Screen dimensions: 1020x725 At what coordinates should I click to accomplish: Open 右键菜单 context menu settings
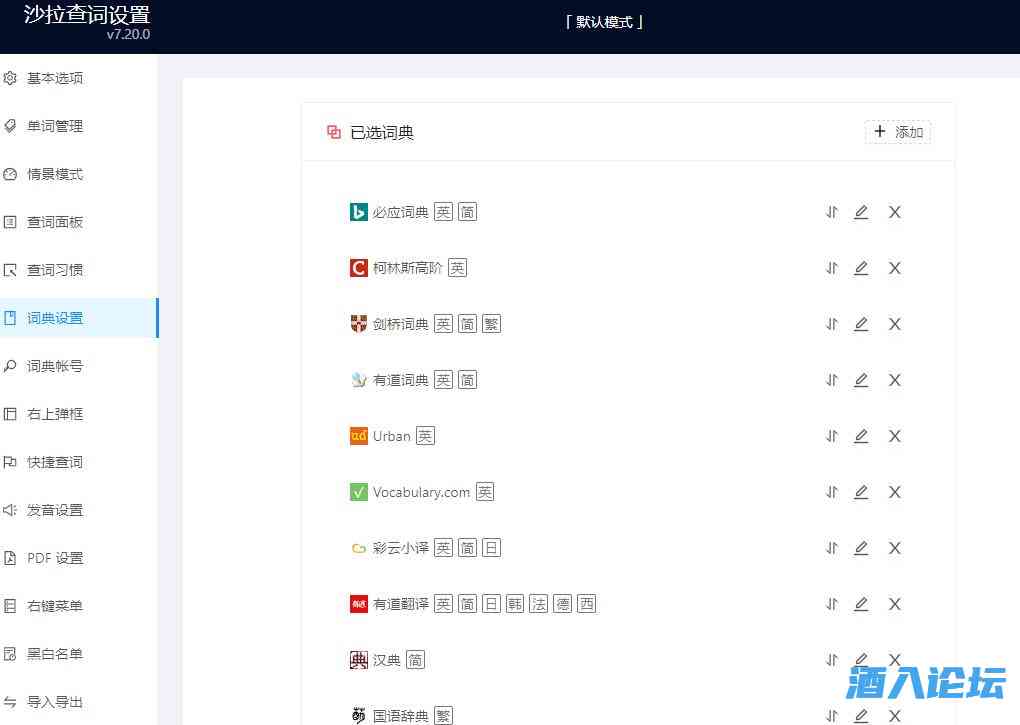[78, 606]
